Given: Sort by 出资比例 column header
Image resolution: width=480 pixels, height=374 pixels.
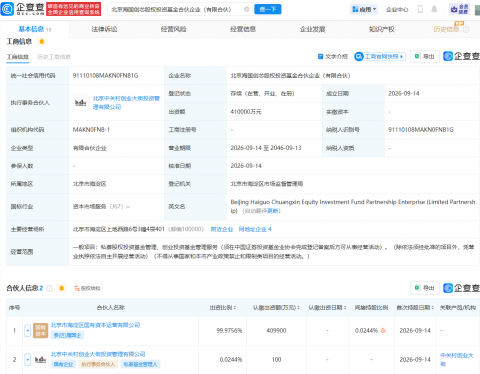Looking at the screenshot, I should tap(223, 308).
